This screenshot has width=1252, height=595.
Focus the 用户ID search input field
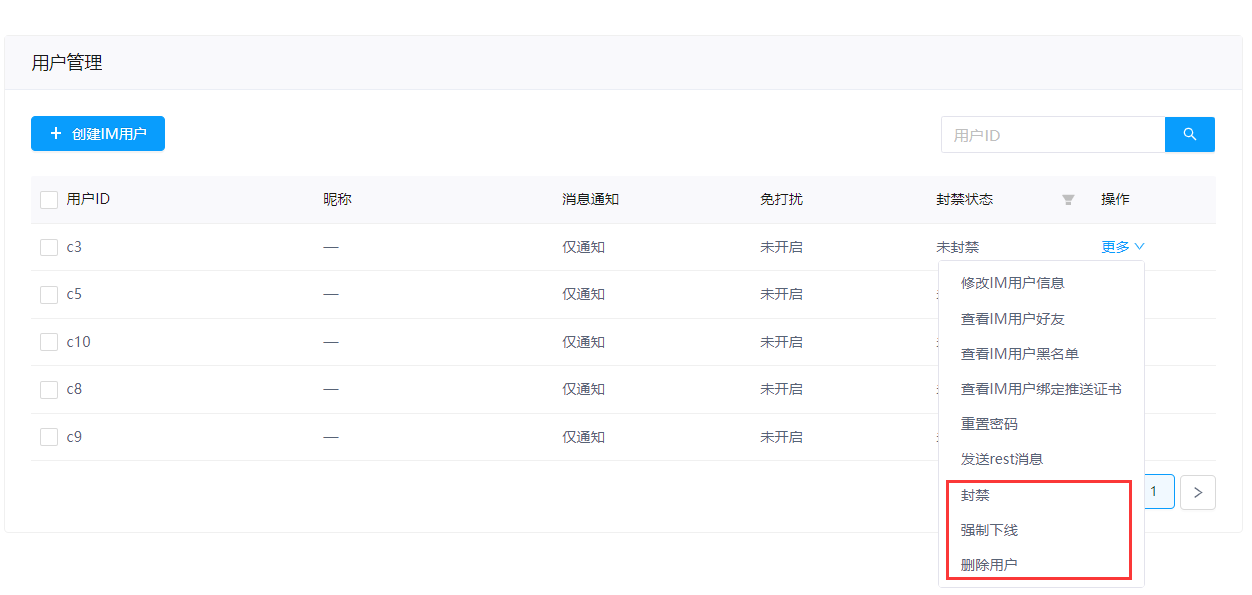point(1052,135)
